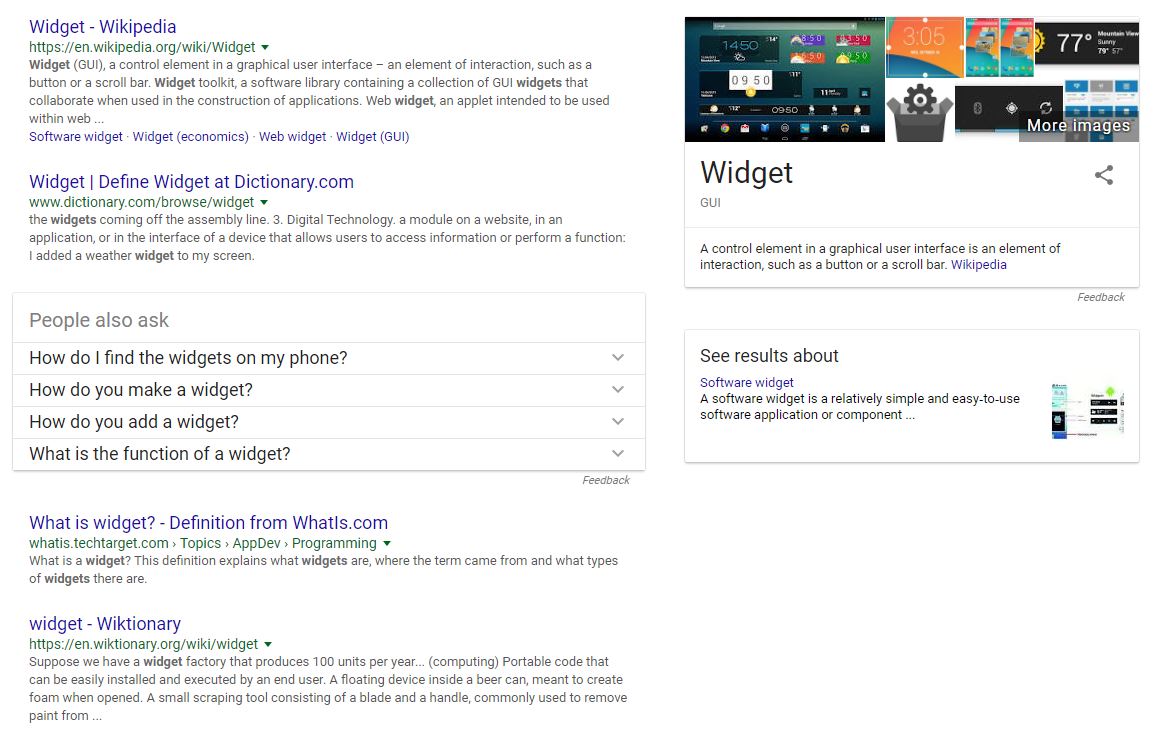Click the share icon in Widget panel
This screenshot has width=1170, height=737.
[1104, 175]
